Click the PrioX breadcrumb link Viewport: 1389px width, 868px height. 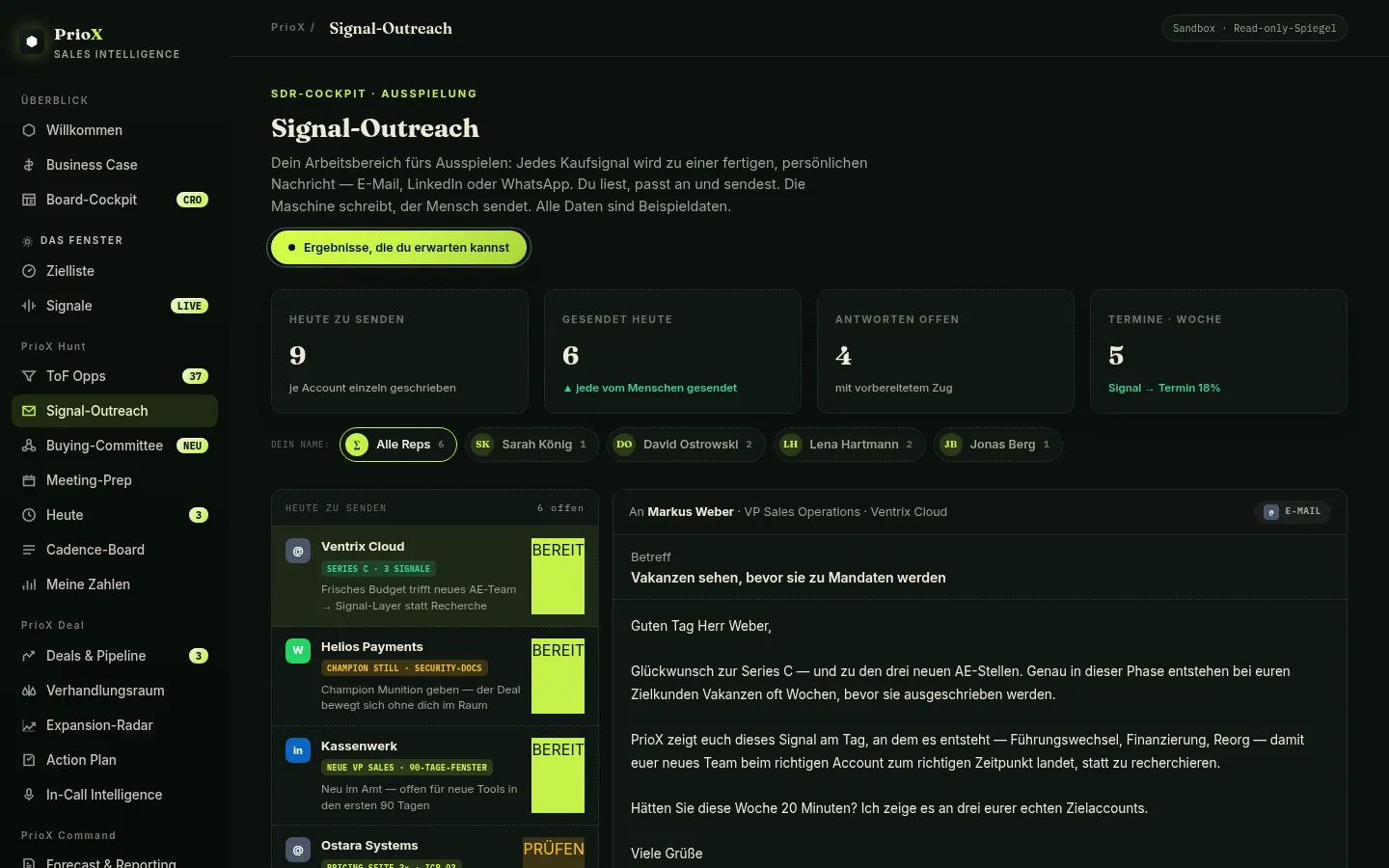287,28
